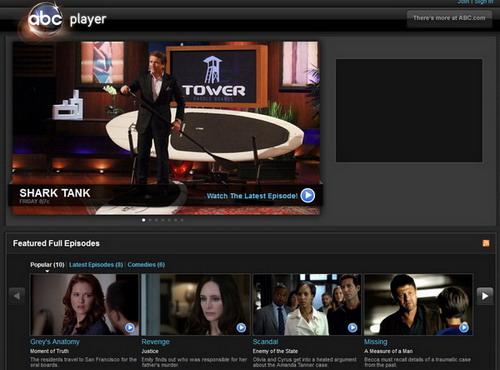Viewport: 500px width, 370px height.
Task: Show next featured episodes with right arrow
Action: (485, 296)
